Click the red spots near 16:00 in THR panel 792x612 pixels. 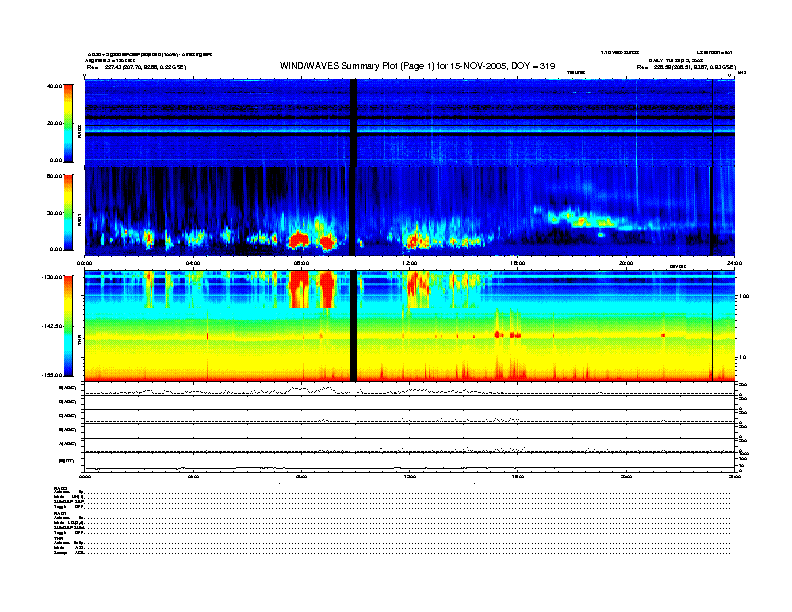tap(507, 335)
